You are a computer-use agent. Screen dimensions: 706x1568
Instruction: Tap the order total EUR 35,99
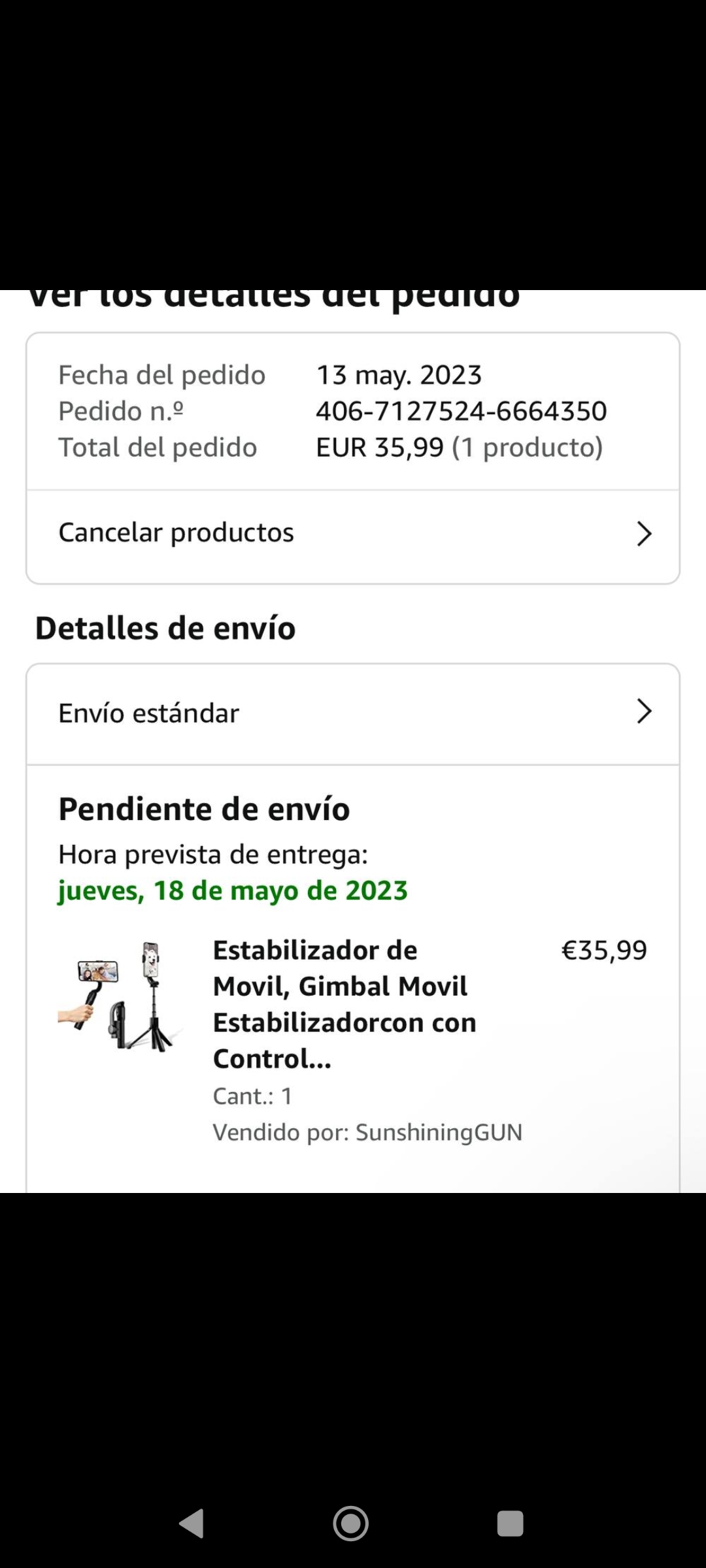(379, 448)
